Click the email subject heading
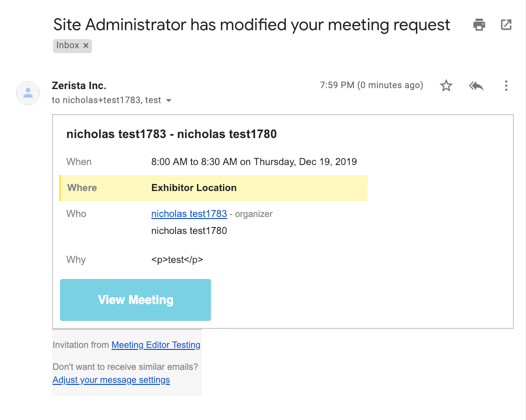 point(251,25)
